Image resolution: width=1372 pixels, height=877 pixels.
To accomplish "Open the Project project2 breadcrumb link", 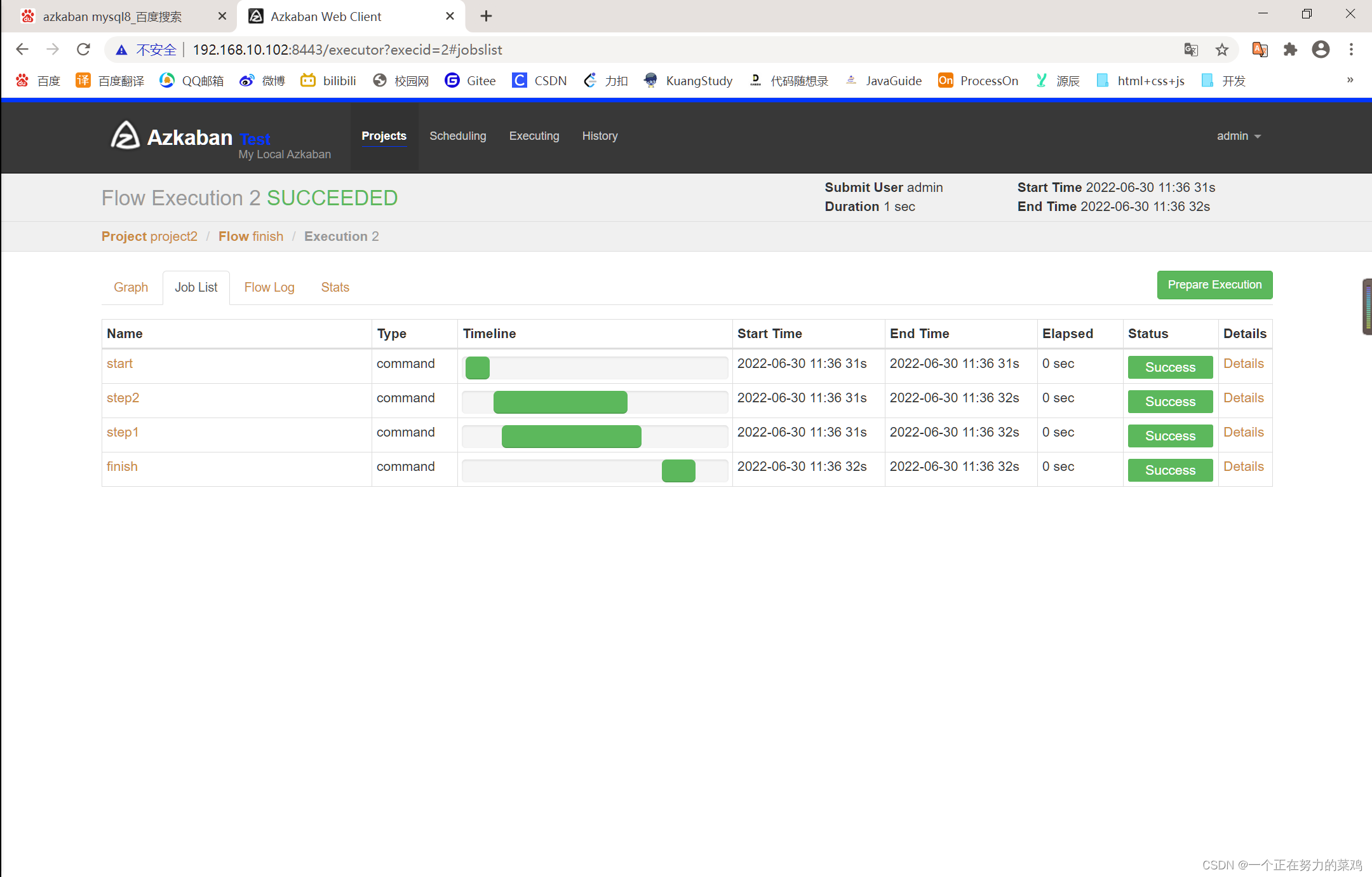I will [x=149, y=236].
